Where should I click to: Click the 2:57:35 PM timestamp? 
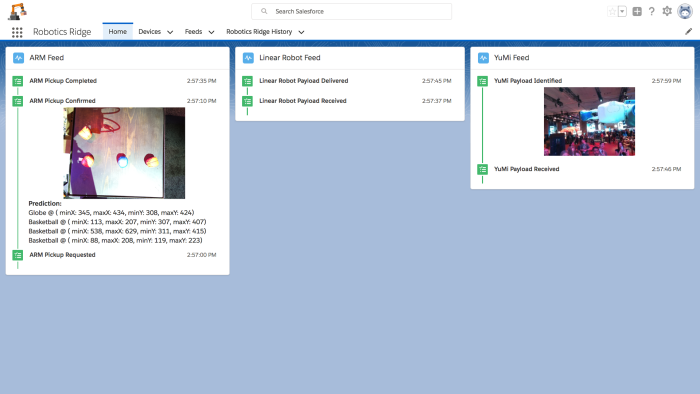(x=201, y=81)
